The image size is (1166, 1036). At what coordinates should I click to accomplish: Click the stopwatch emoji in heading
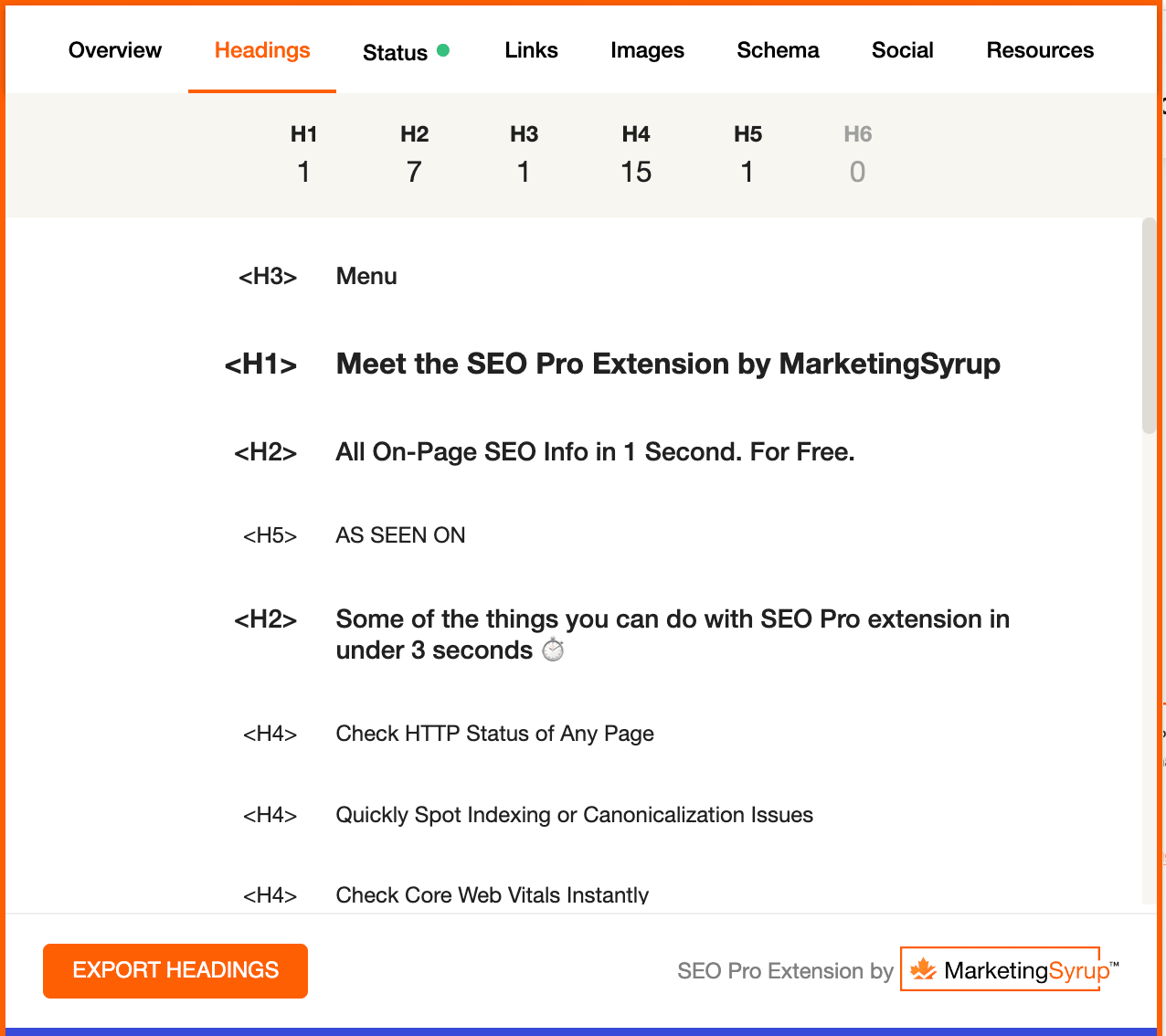[x=553, y=650]
